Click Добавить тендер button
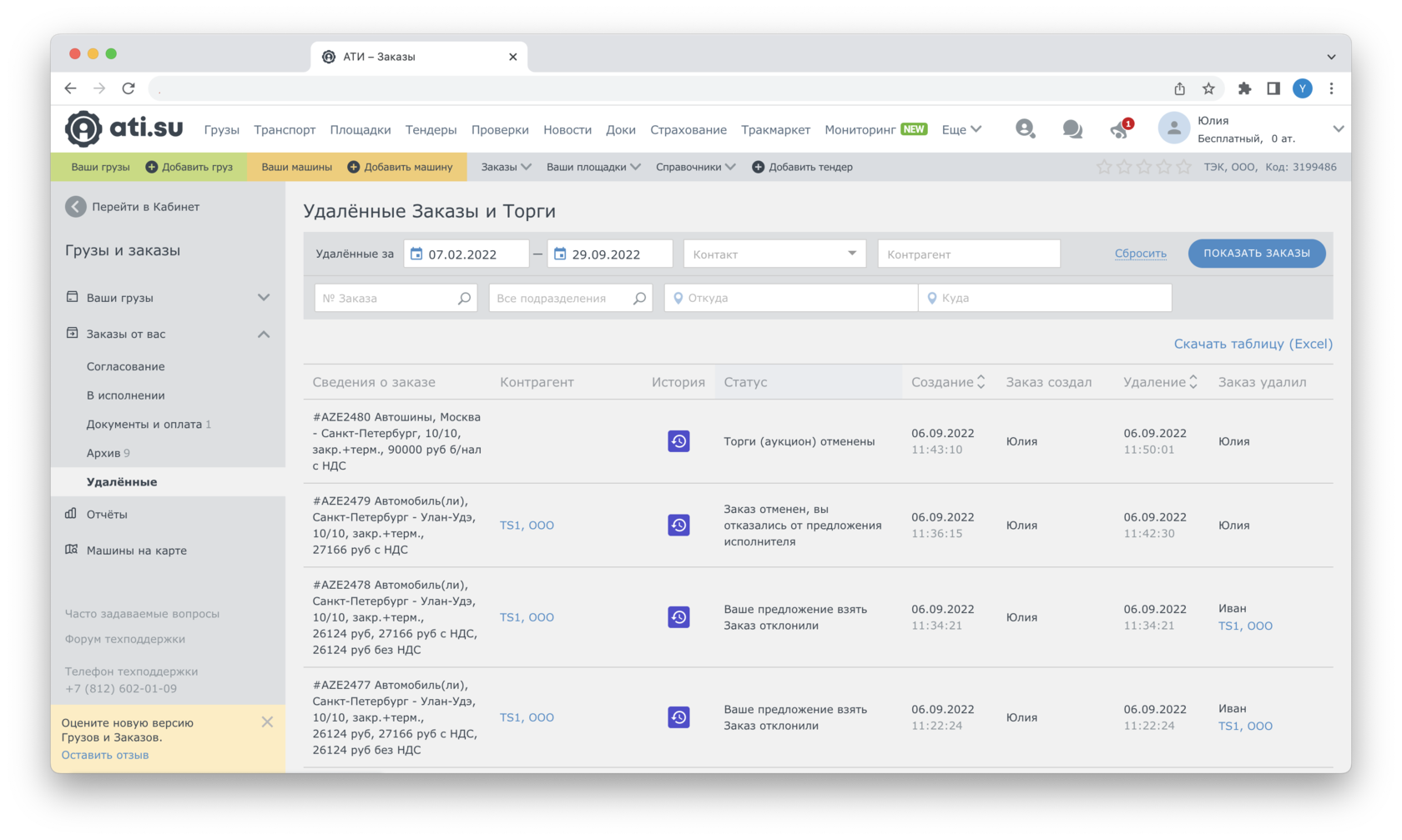 click(x=802, y=167)
